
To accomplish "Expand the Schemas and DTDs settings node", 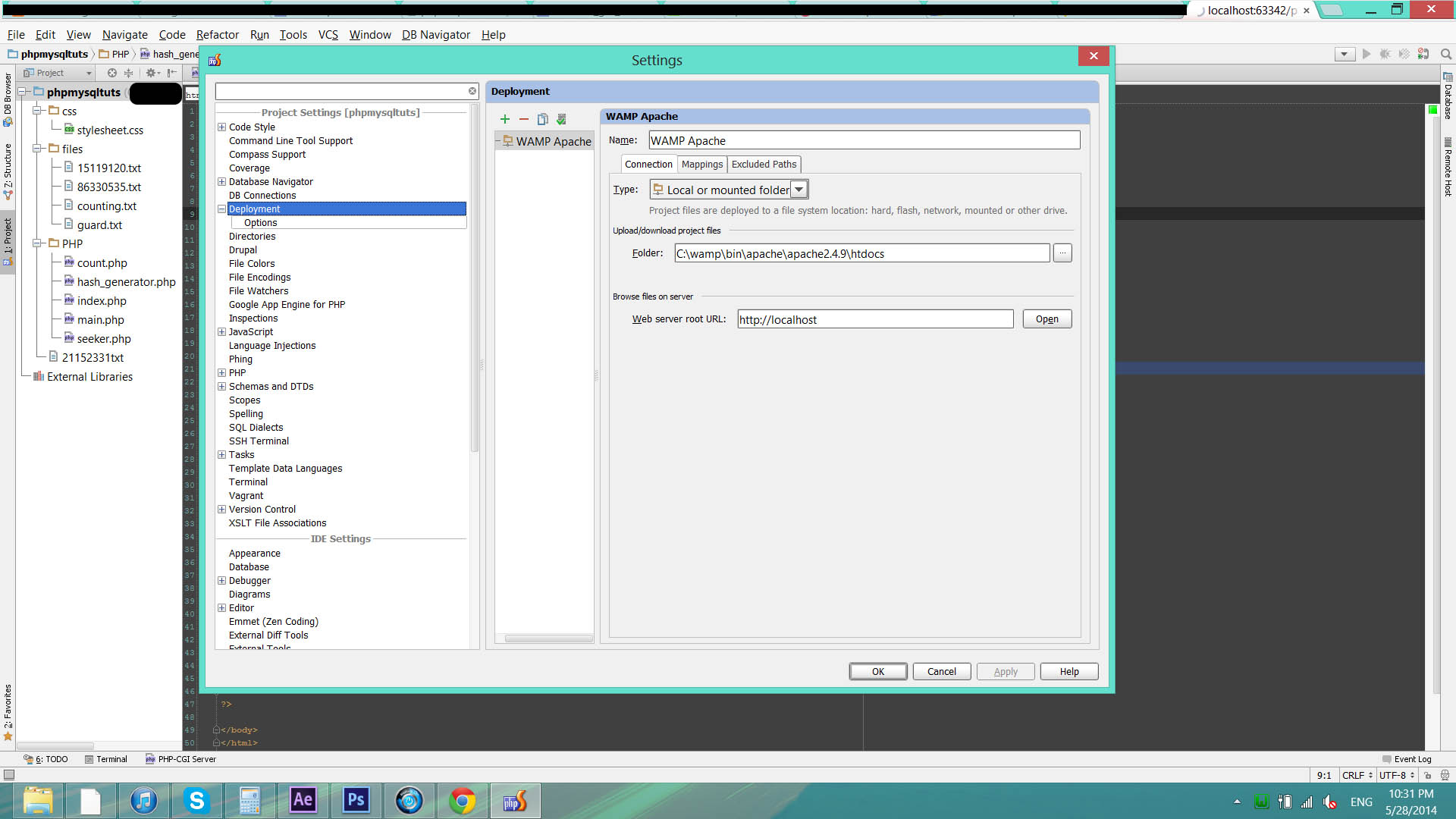I will [x=221, y=387].
